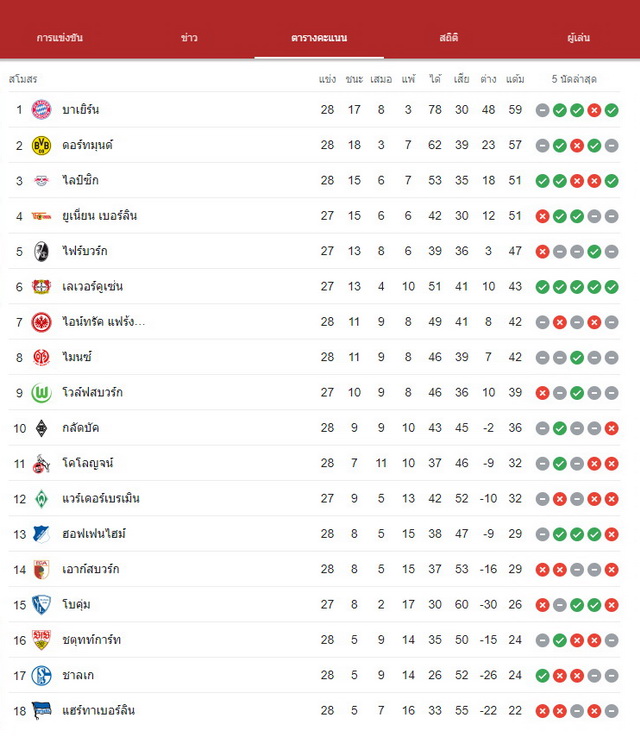The width and height of the screenshot is (640, 737).
Task: Click Hertha Berlin's first recent result icon
Action: (x=542, y=711)
